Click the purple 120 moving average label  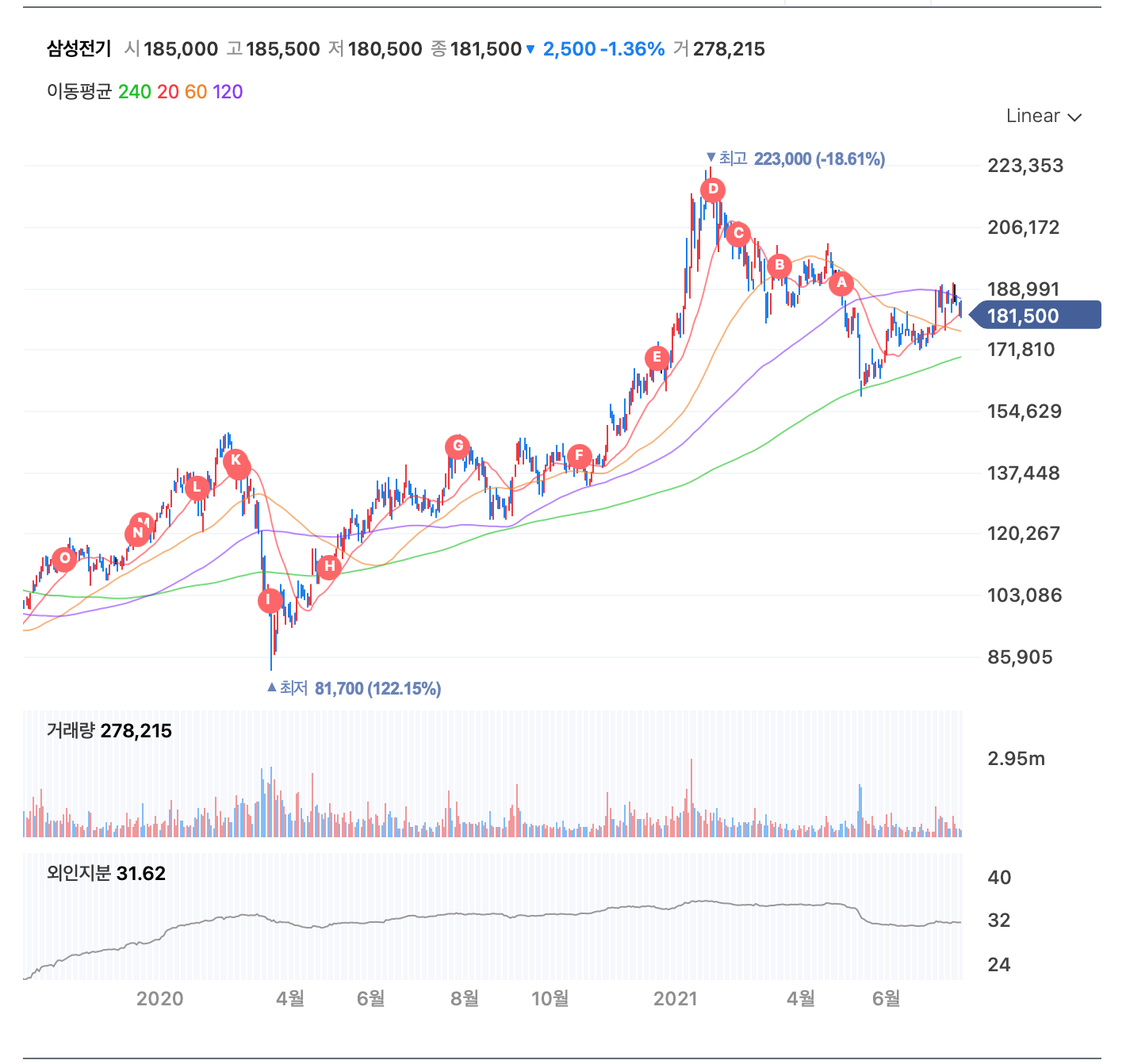(x=228, y=92)
